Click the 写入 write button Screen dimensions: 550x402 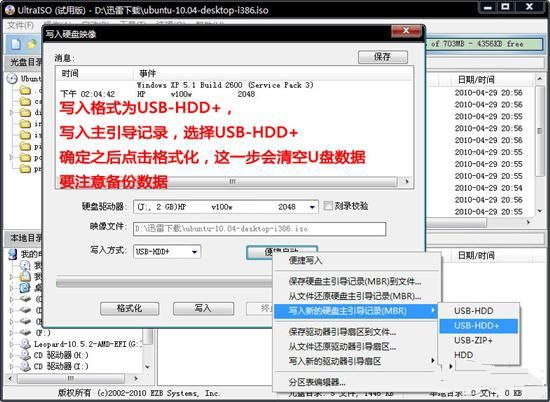(203, 308)
